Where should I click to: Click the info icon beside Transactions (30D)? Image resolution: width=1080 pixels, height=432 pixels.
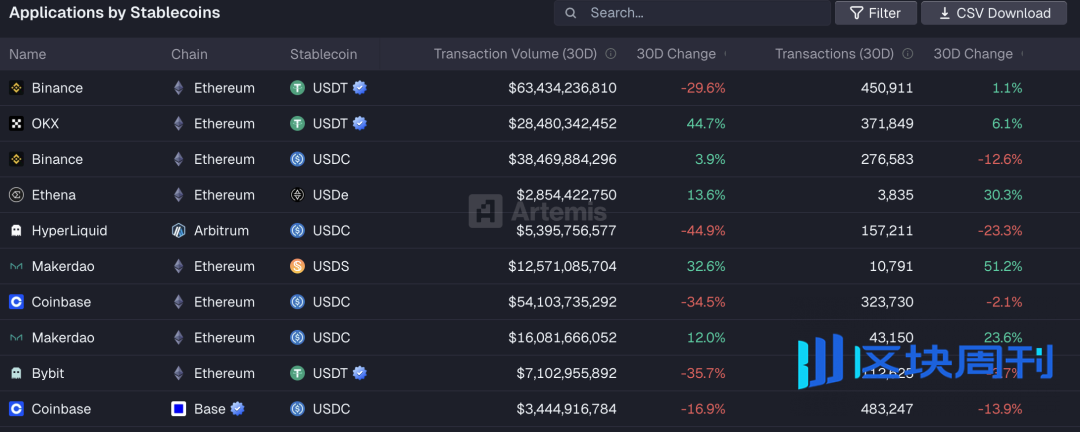(x=908, y=54)
